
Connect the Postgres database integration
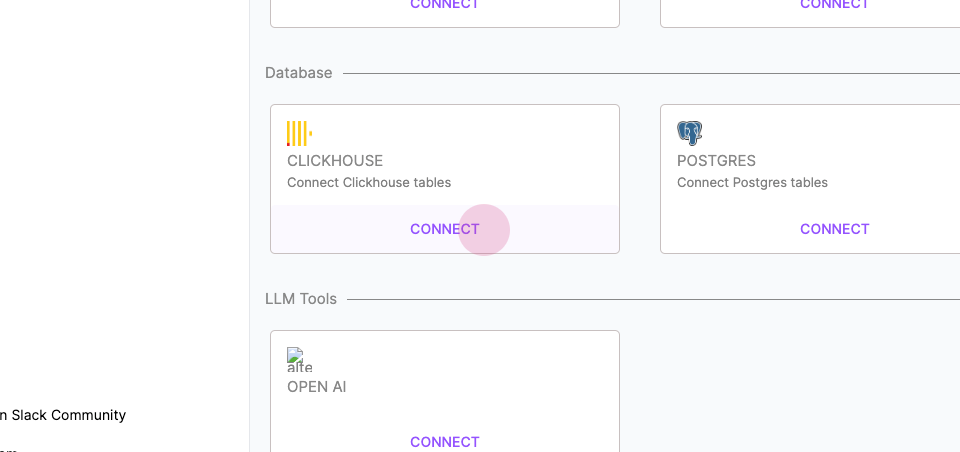pyautogui.click(x=834, y=229)
